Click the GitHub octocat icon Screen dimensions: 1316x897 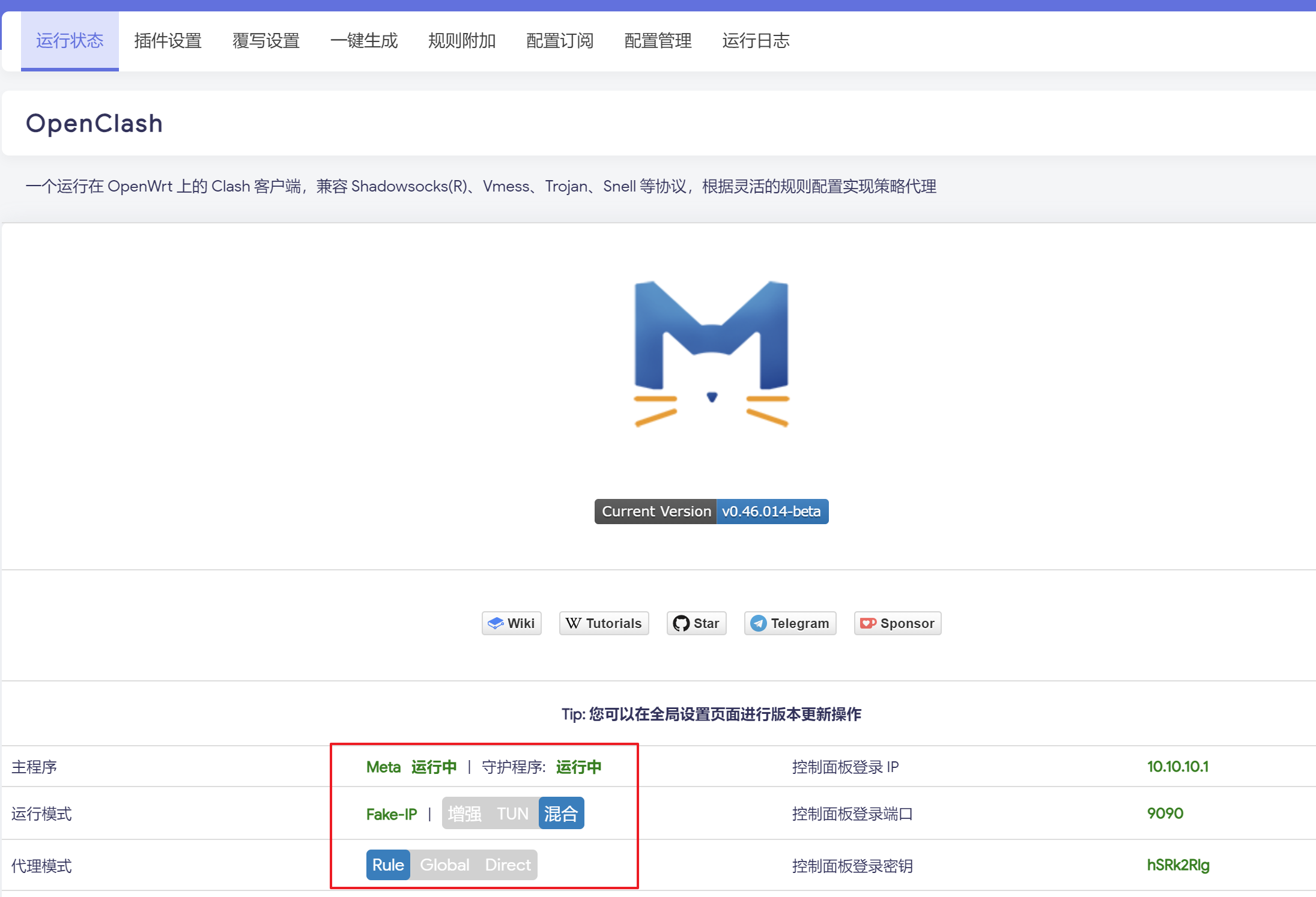[681, 623]
